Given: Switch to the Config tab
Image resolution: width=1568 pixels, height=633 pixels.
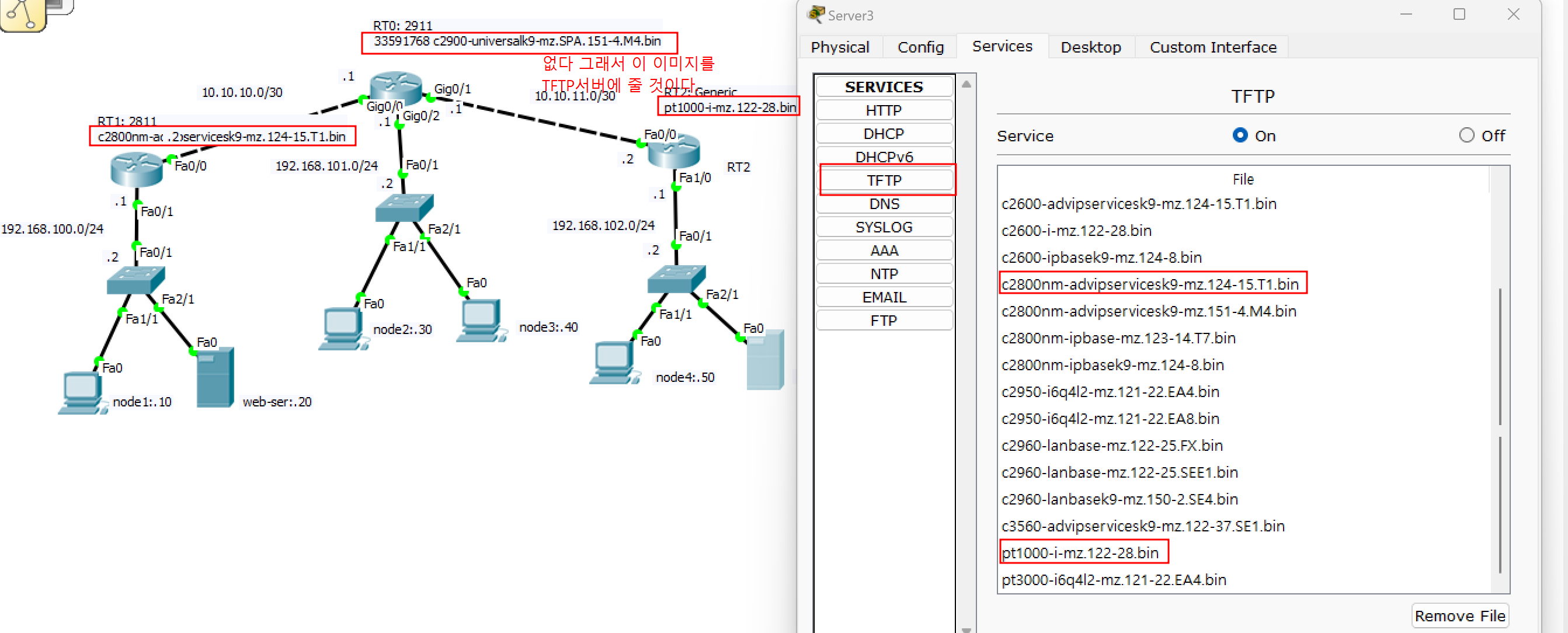Looking at the screenshot, I should coord(920,47).
